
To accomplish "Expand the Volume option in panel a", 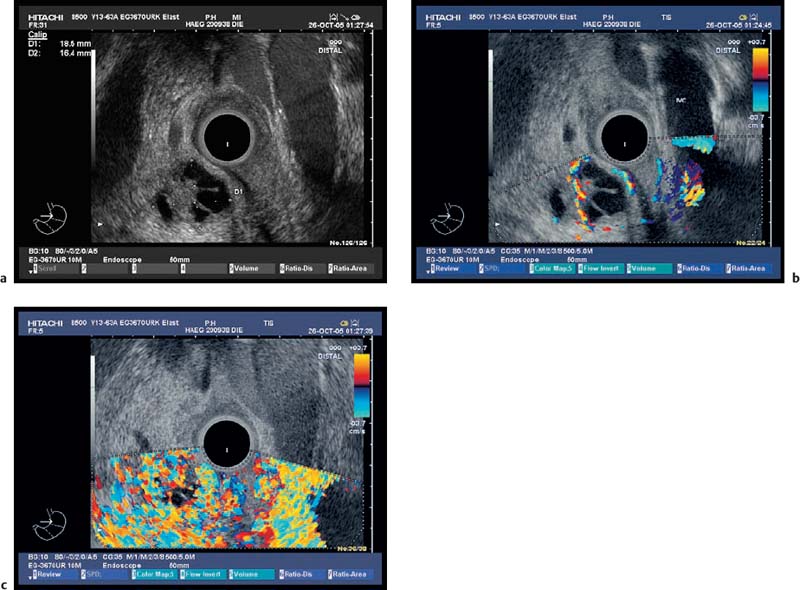I will (x=250, y=268).
